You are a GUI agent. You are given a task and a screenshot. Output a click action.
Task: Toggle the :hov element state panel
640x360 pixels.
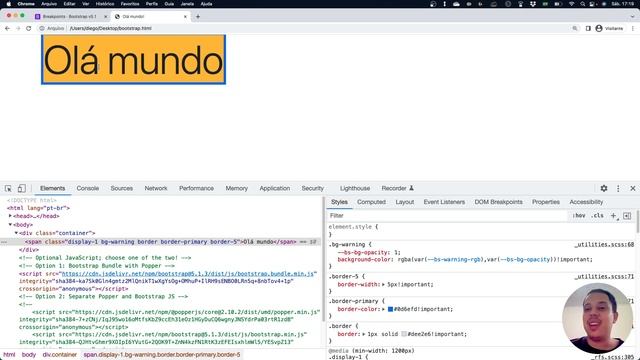click(579, 216)
